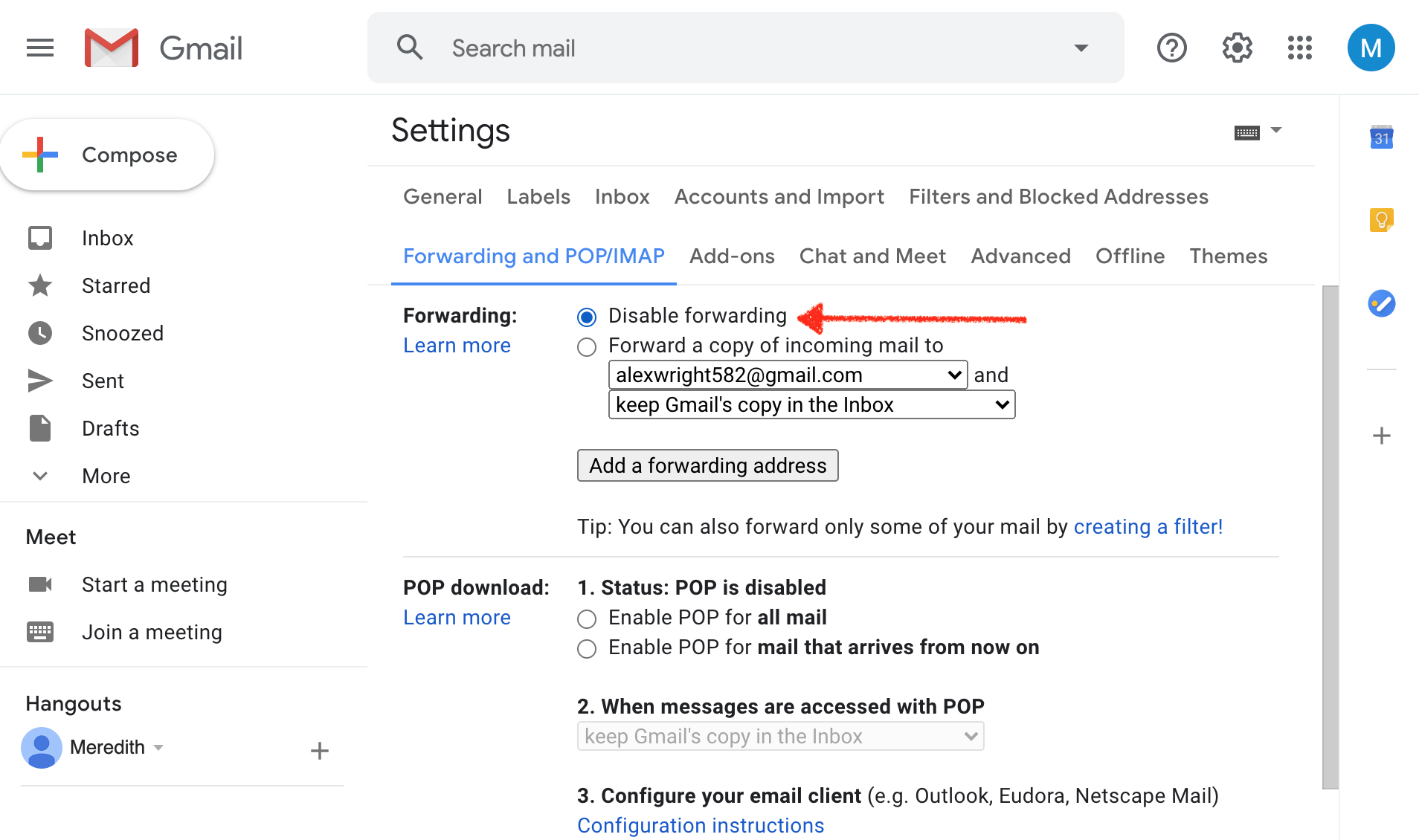This screenshot has width=1419, height=840.
Task: Open input tools dropdown arrow
Action: point(1276,130)
